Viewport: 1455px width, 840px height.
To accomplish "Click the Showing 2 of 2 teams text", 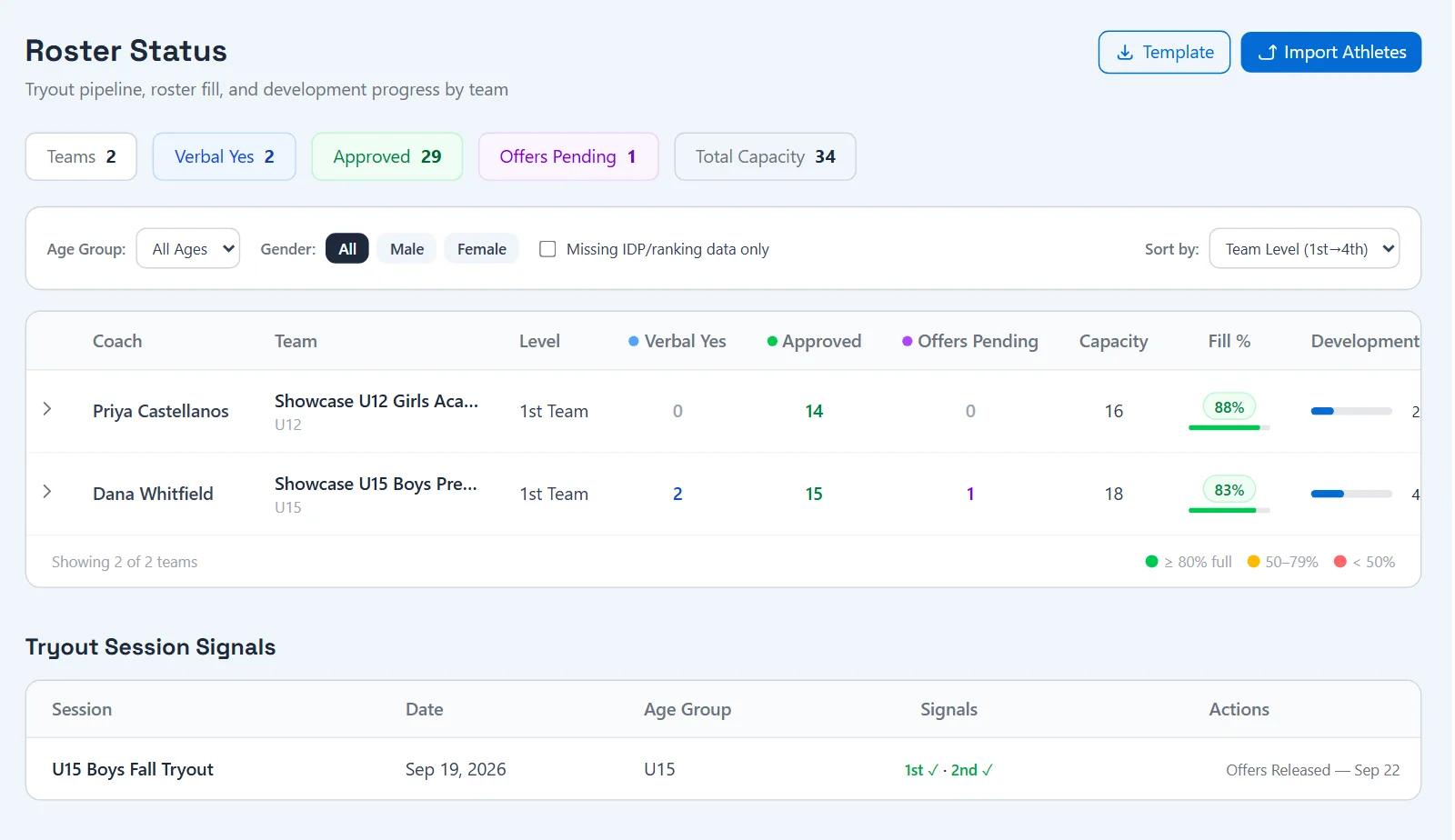I will (125, 562).
